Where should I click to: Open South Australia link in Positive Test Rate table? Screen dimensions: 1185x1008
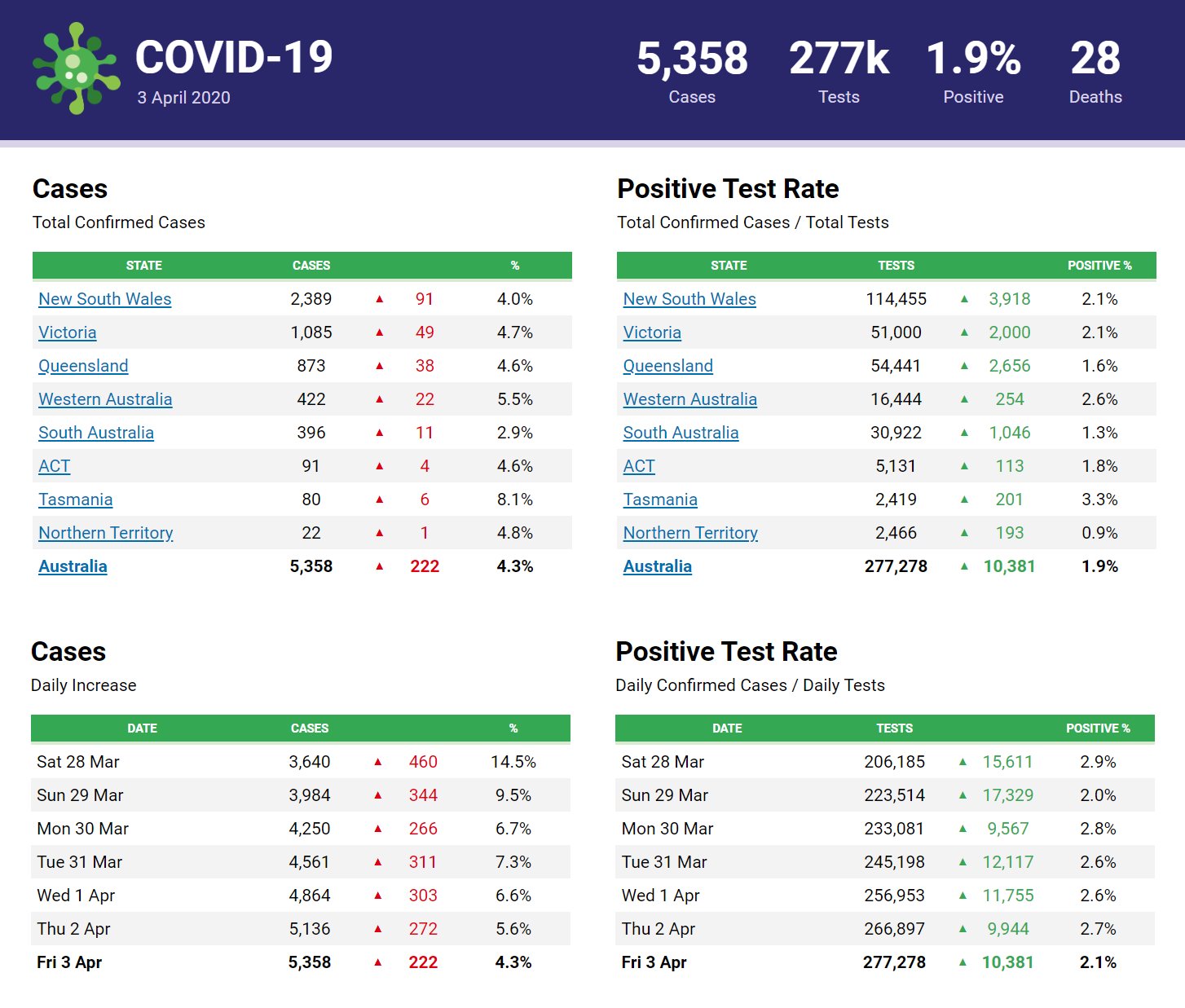point(681,433)
